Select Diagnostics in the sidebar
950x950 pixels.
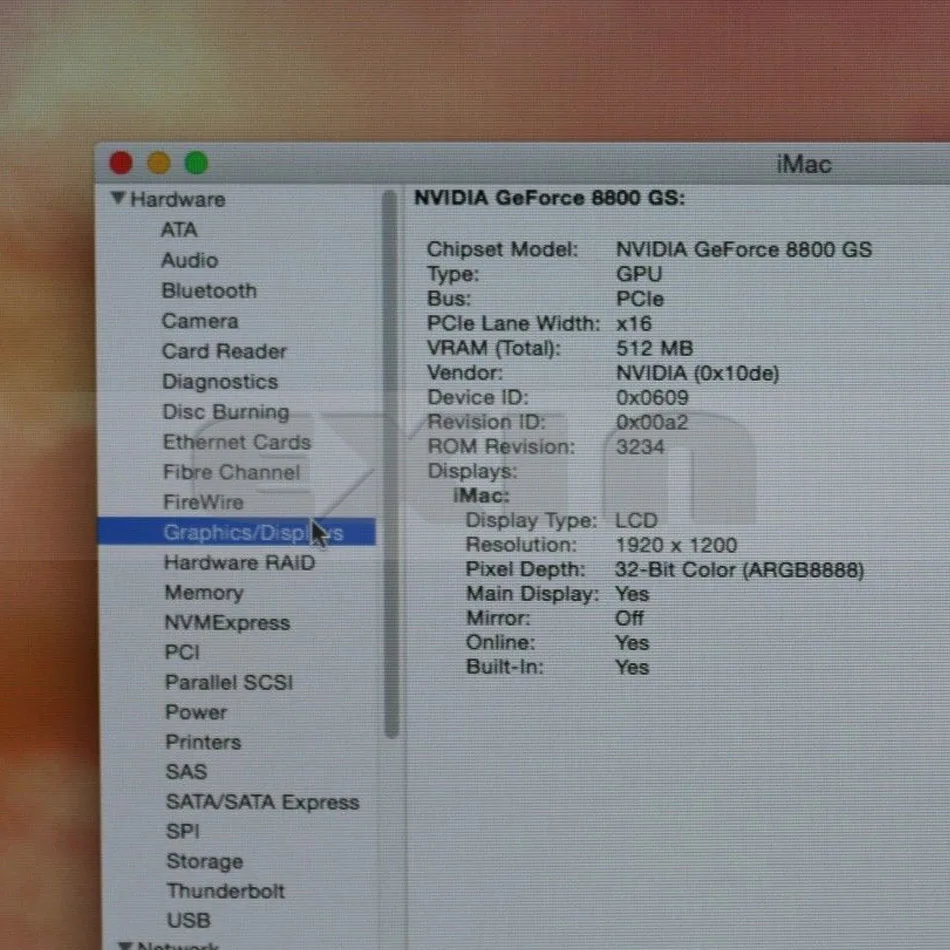220,381
